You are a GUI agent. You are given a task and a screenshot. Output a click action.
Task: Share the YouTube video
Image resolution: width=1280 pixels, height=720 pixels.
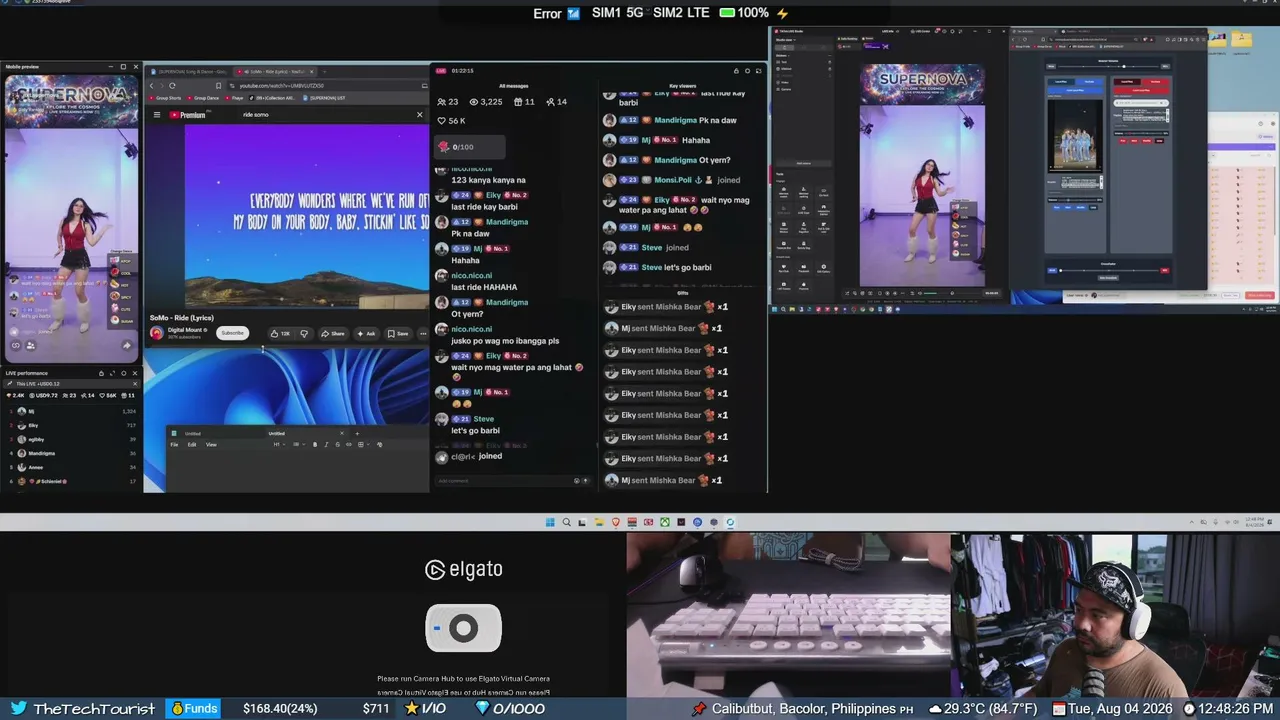click(333, 333)
